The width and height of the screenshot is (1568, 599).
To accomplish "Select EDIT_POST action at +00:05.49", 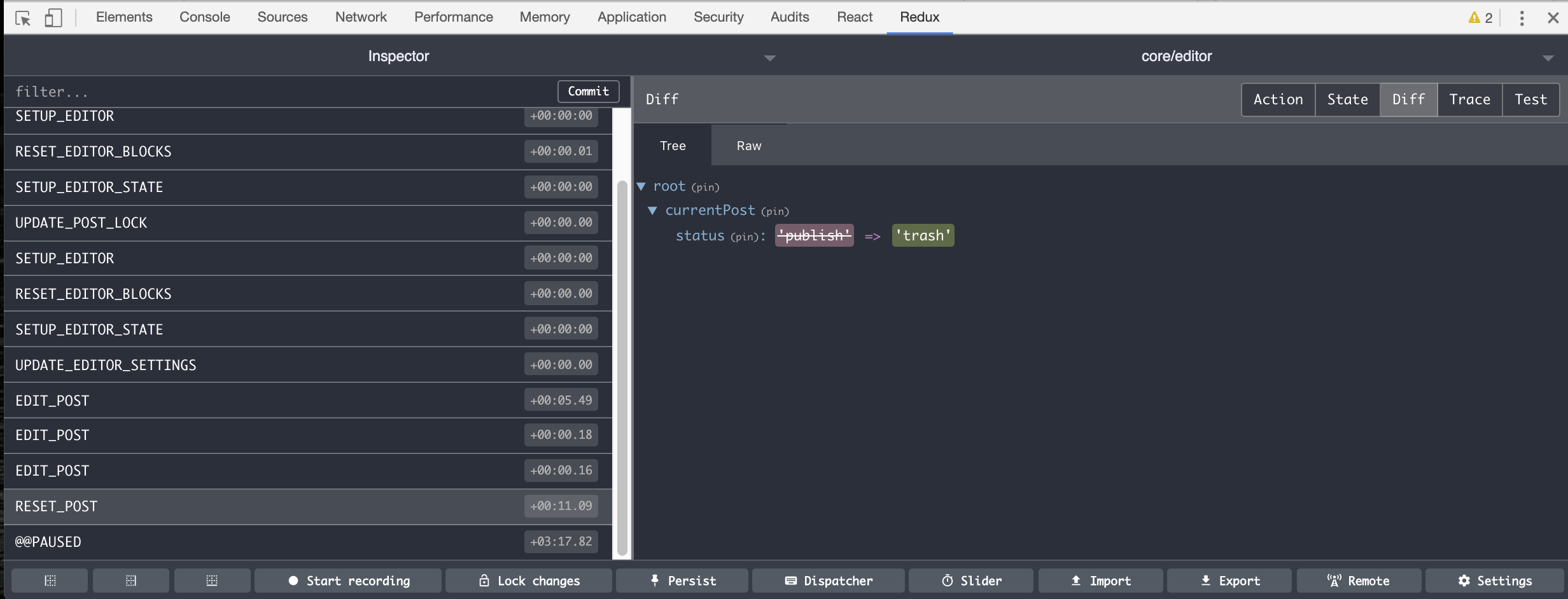I will pos(308,401).
